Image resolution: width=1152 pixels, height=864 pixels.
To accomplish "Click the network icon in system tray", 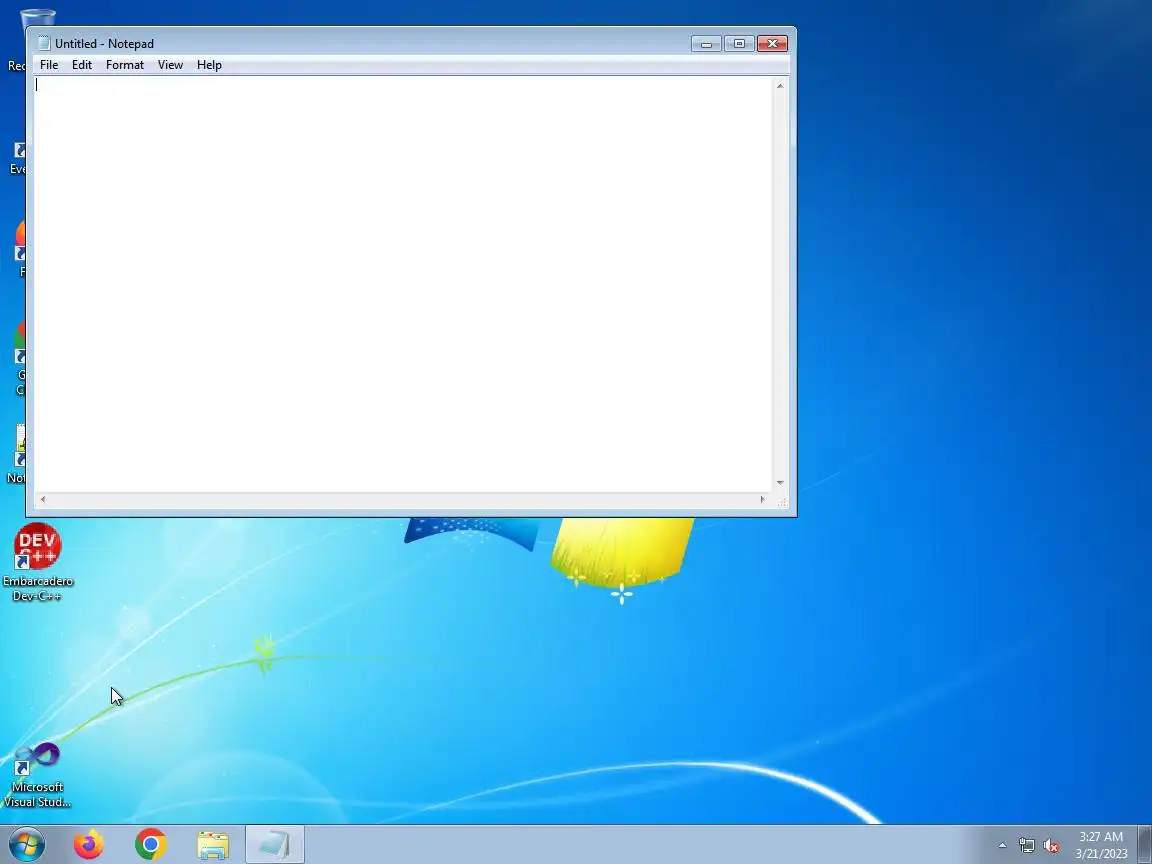I will tap(1026, 846).
